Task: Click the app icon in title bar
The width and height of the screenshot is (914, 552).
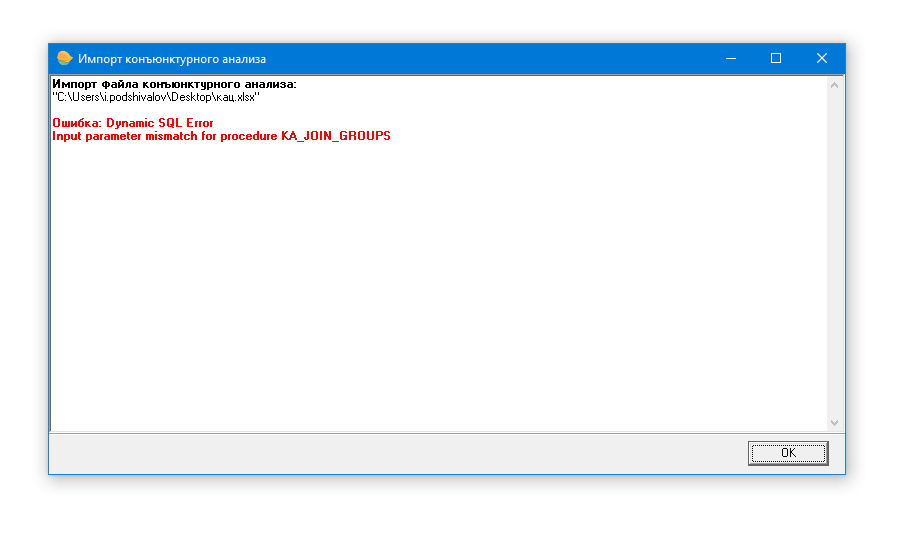Action: (64, 58)
